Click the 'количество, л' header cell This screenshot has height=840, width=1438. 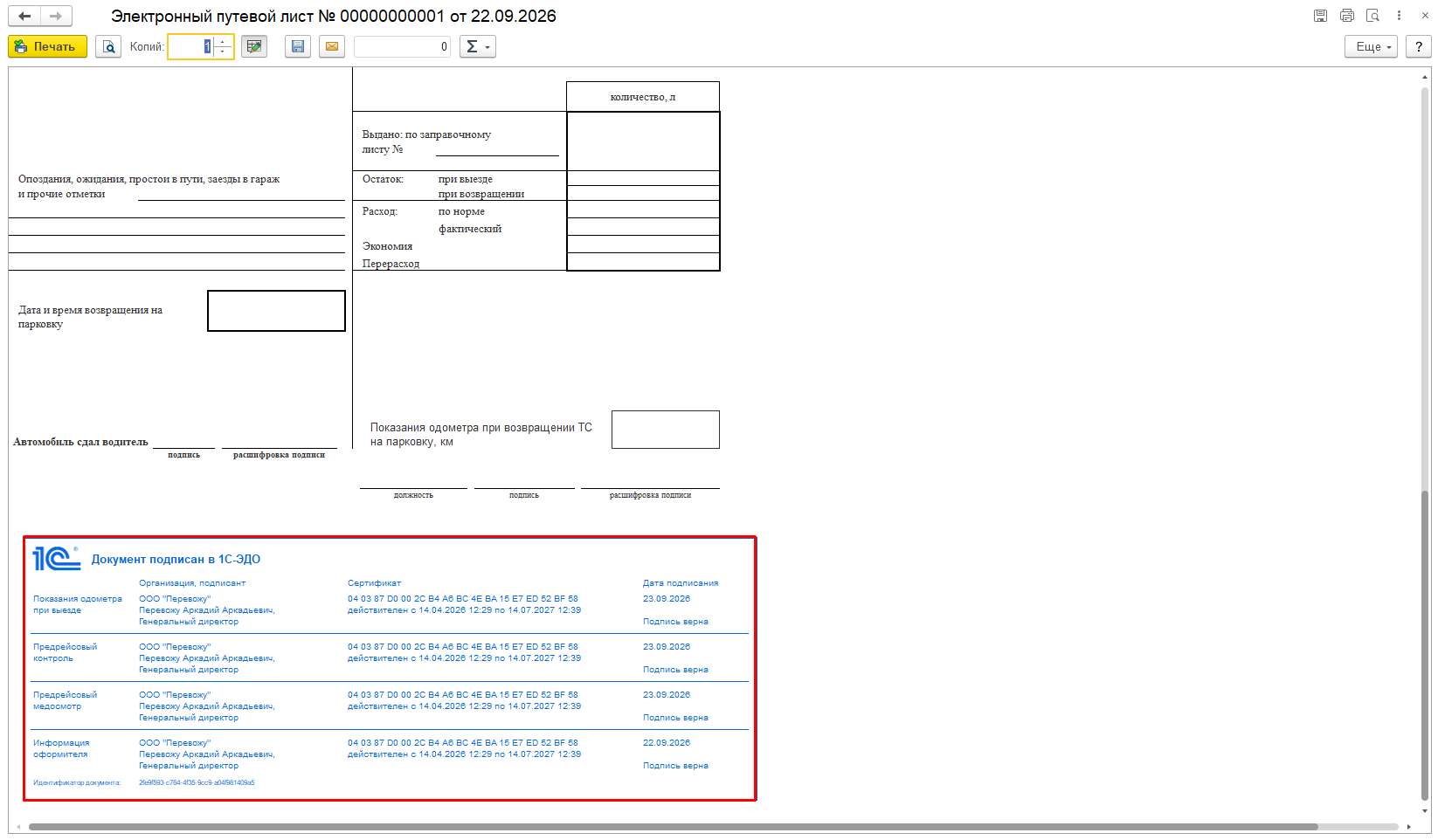(x=643, y=97)
